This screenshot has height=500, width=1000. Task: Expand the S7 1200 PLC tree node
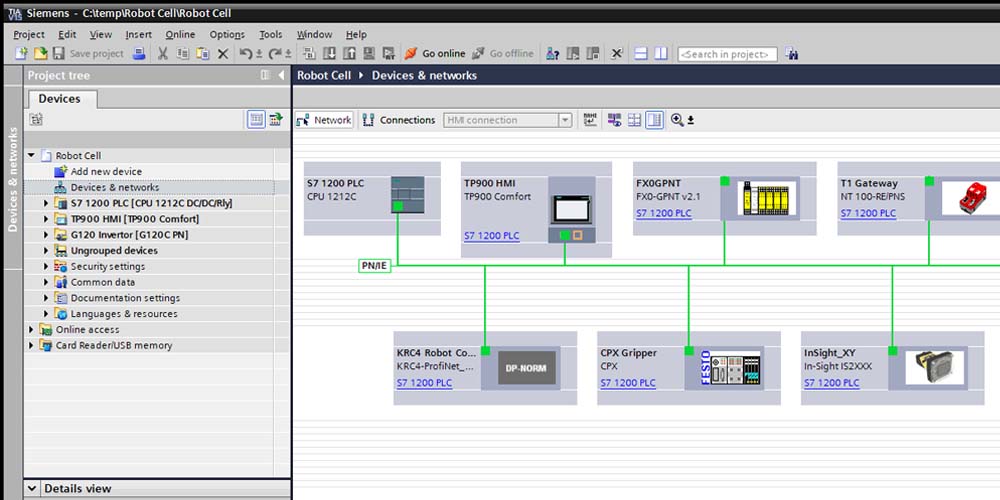click(x=46, y=203)
